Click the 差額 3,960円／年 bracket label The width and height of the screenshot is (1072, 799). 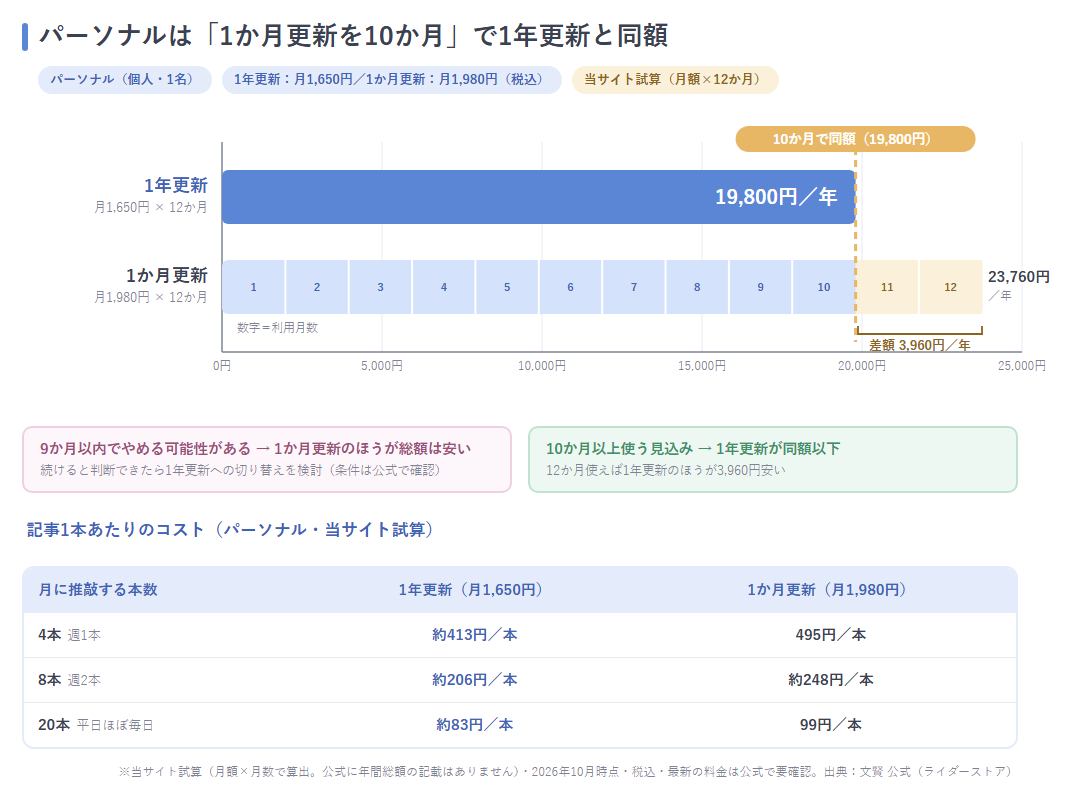920,345
